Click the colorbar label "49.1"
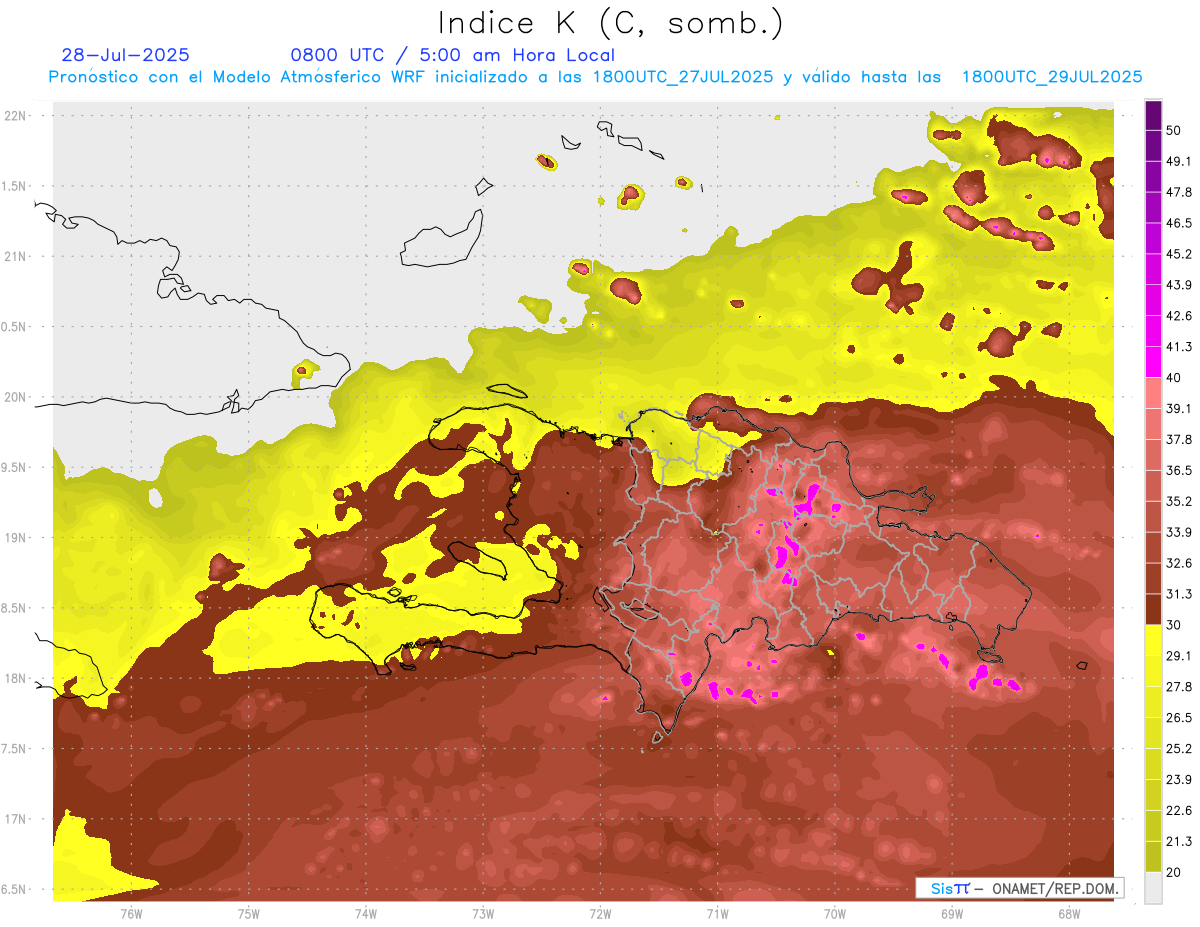The height and width of the screenshot is (927, 1200). [x=1178, y=161]
